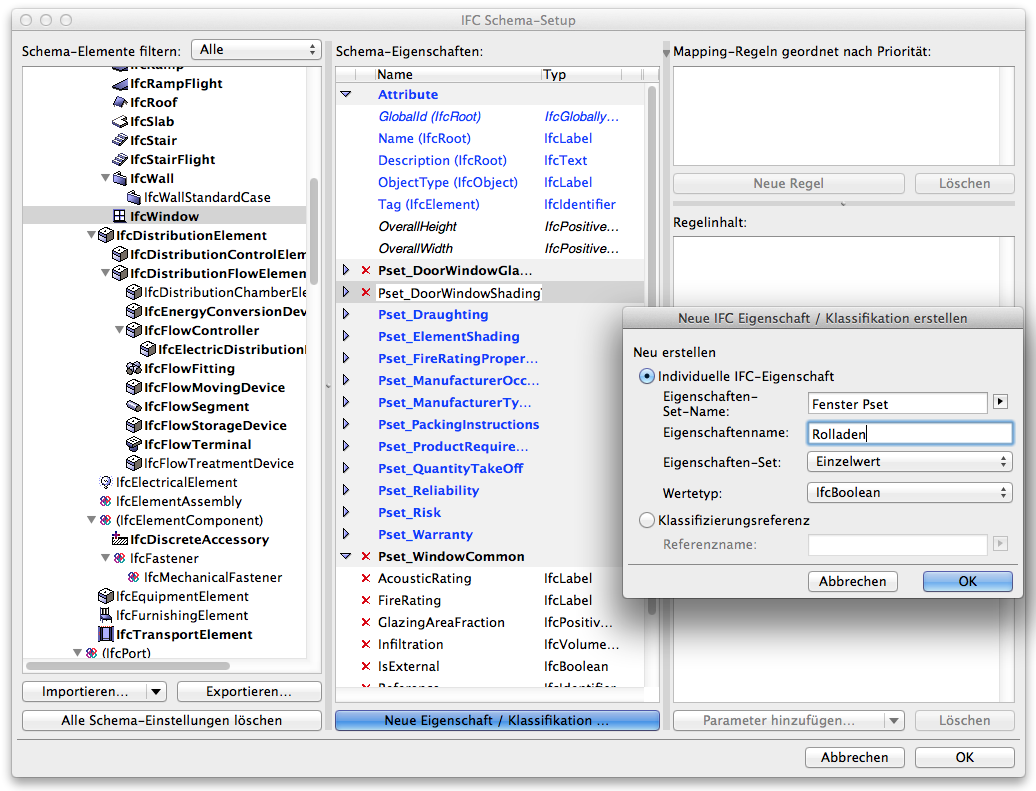Select Klassifizierungsreferenz radio button

(647, 520)
